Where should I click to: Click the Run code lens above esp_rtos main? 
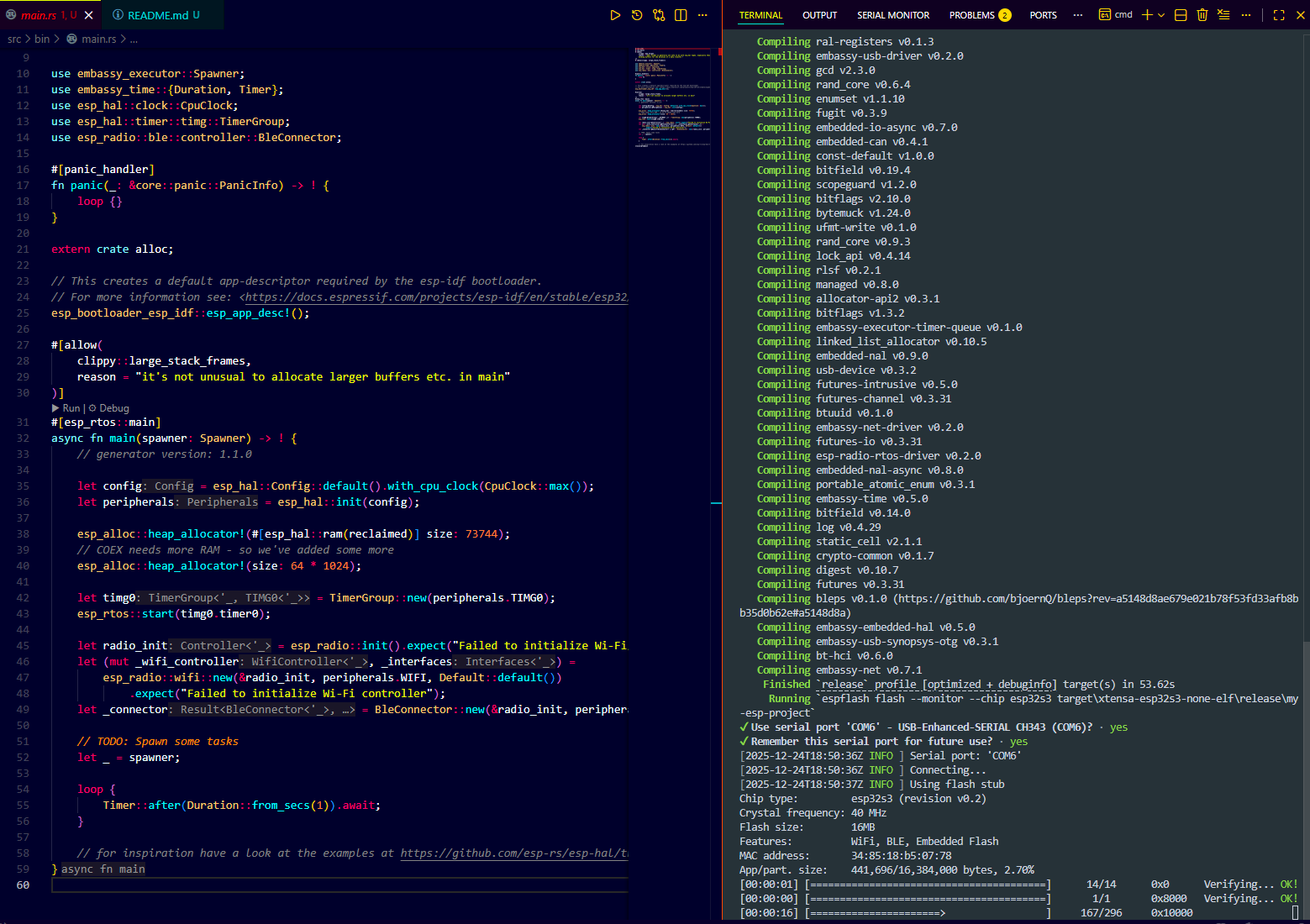pos(66,408)
